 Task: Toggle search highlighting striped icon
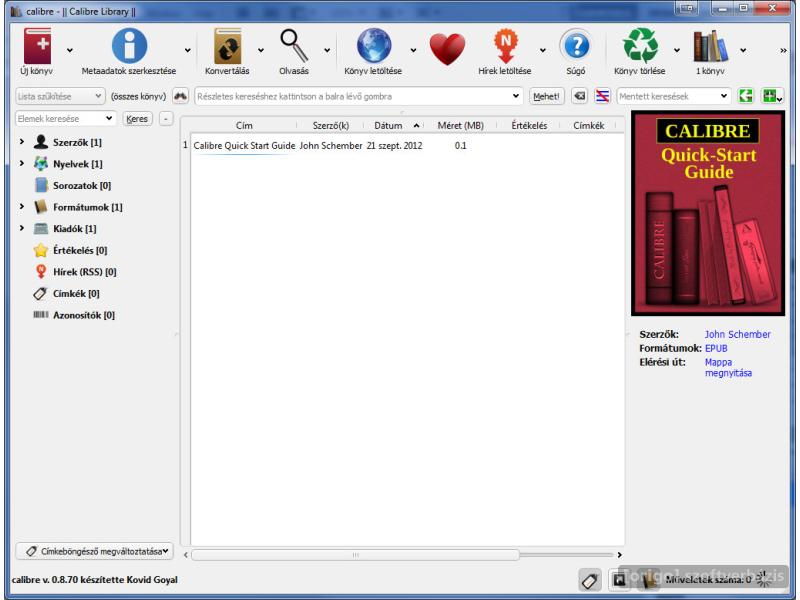(x=603, y=96)
